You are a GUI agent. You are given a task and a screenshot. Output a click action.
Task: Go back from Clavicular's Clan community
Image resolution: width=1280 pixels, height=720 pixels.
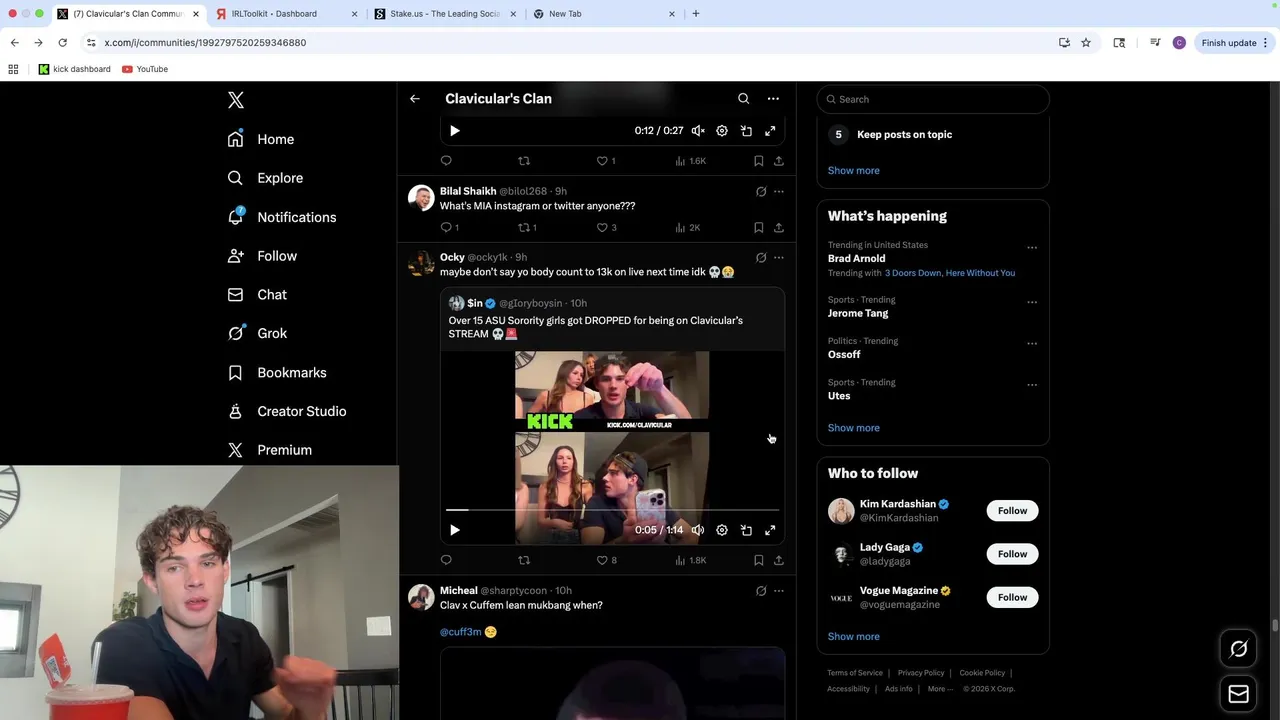tap(415, 99)
